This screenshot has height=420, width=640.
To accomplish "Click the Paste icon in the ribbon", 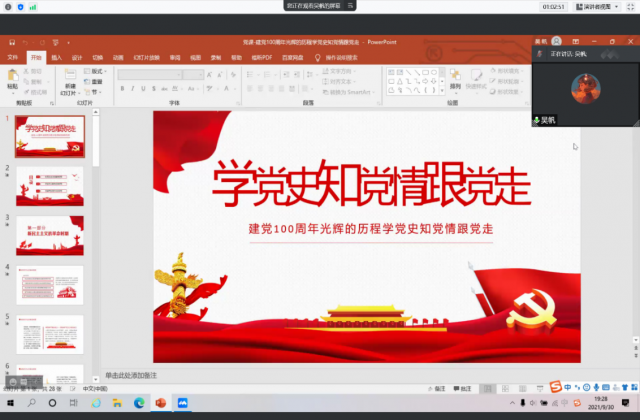I will click(x=12, y=78).
